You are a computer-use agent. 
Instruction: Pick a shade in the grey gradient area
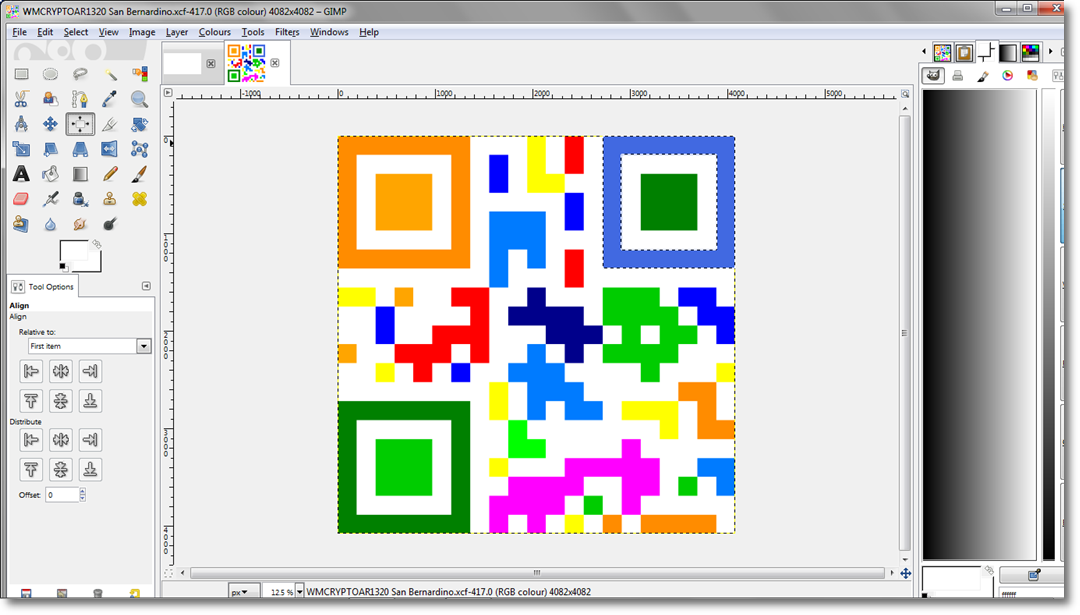click(979, 324)
